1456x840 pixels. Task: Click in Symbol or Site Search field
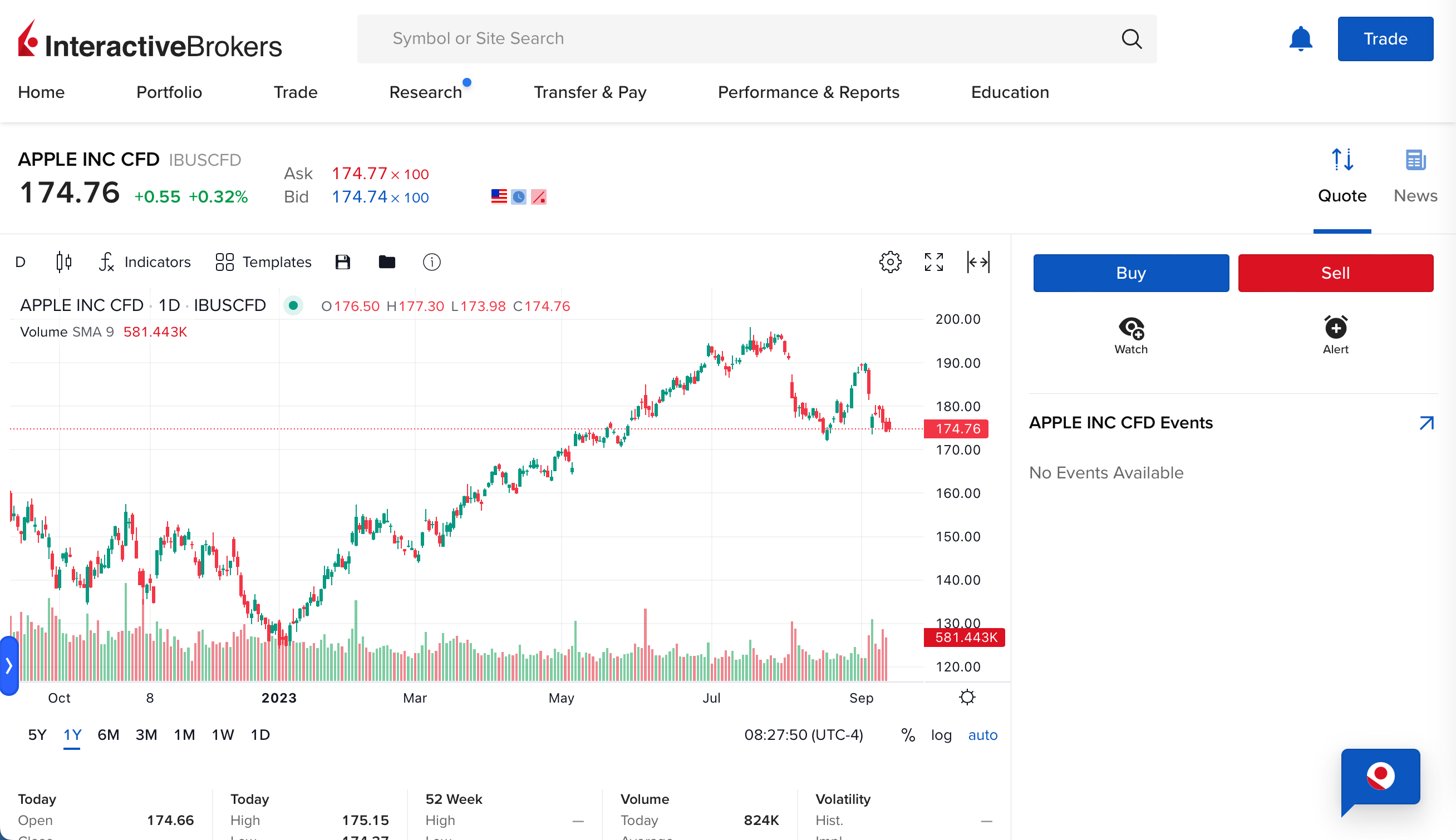click(756, 38)
